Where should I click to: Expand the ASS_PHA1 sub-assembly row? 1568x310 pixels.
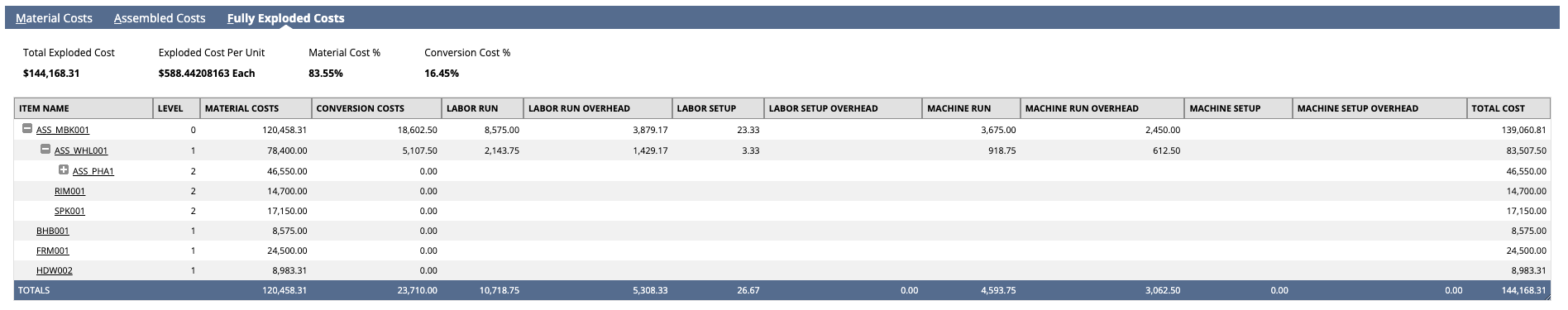pos(64,170)
